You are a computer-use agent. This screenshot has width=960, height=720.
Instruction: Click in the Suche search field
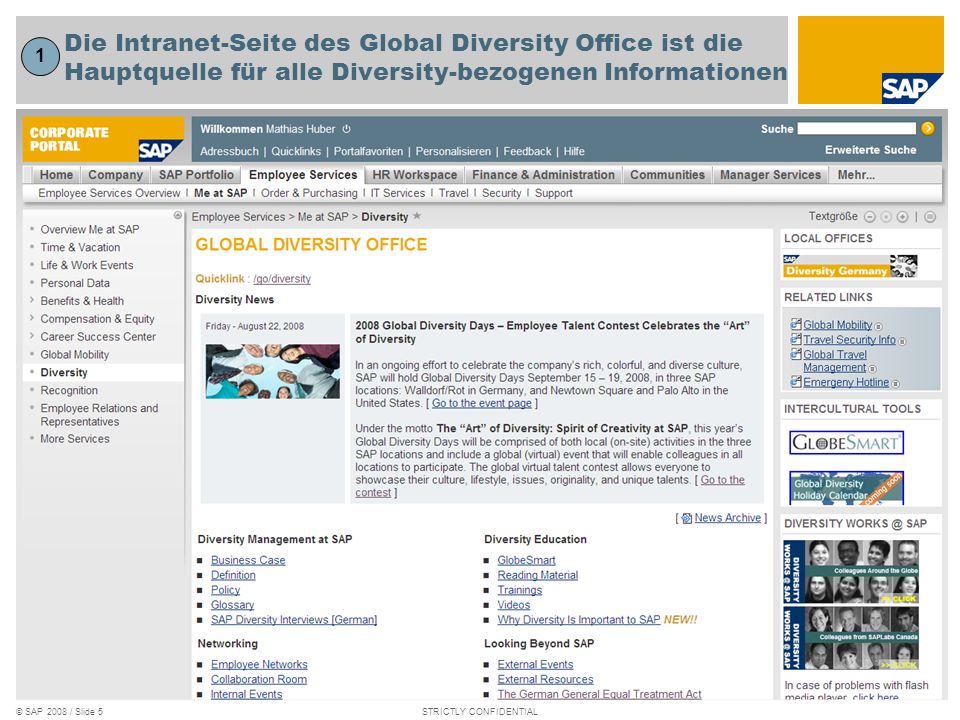pos(857,129)
